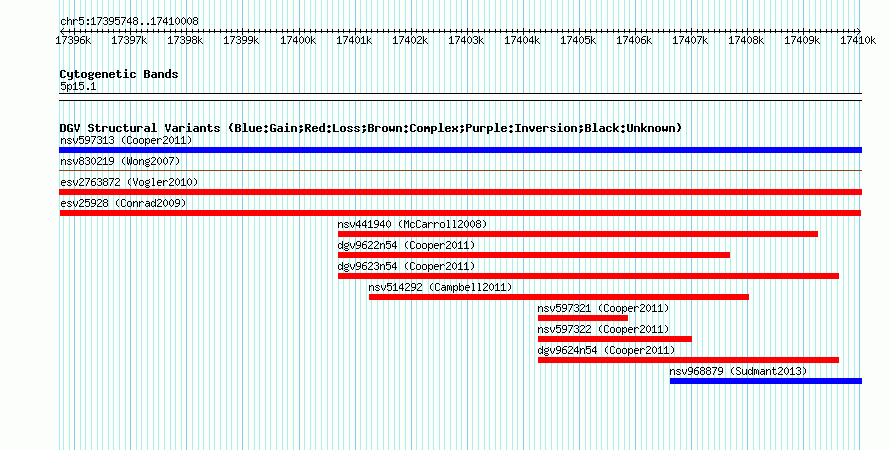Screen dimensions: 890x450
Task: Select the nsv597313 (Cooper2011) label
Action: 126,140
